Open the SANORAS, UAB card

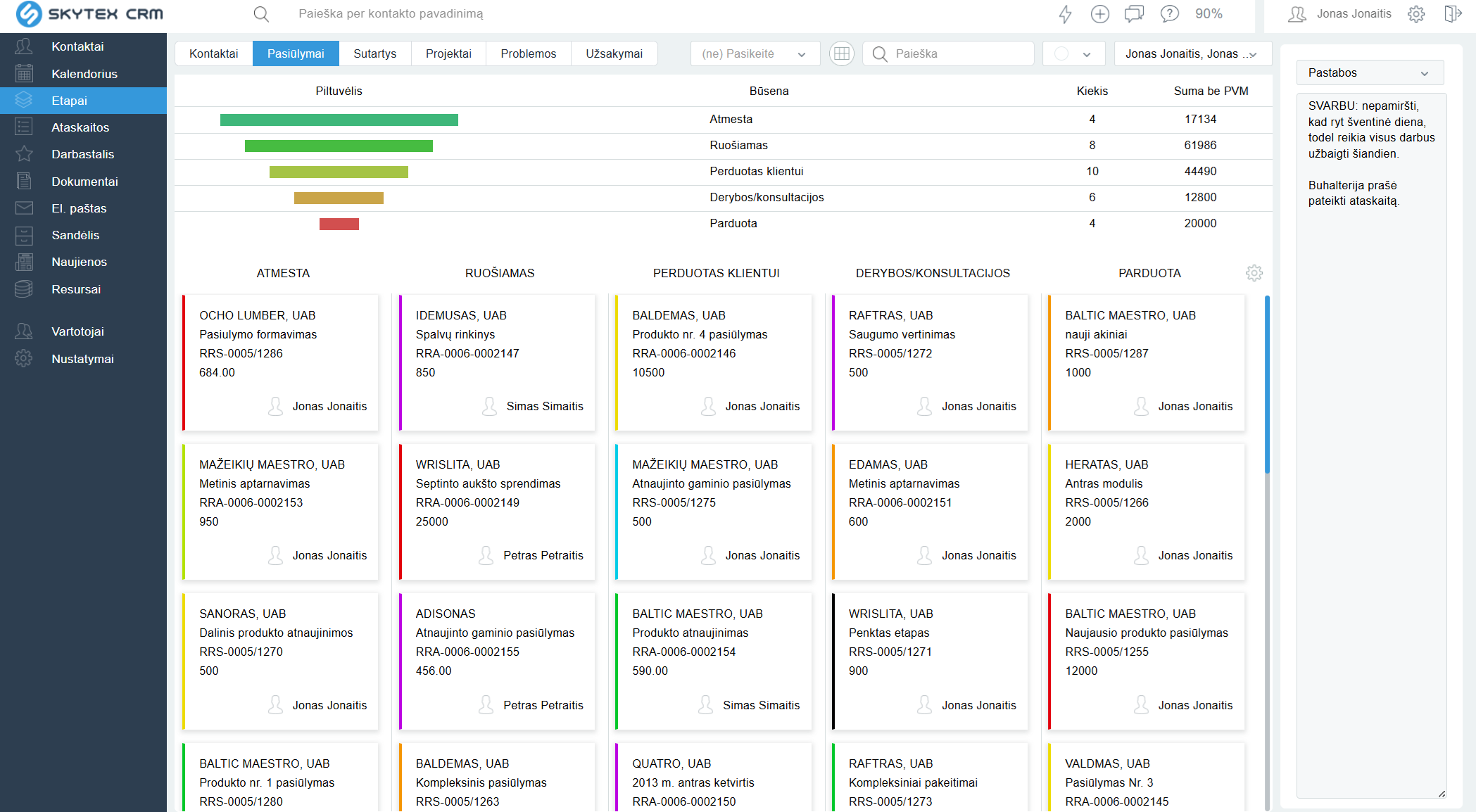(x=281, y=661)
